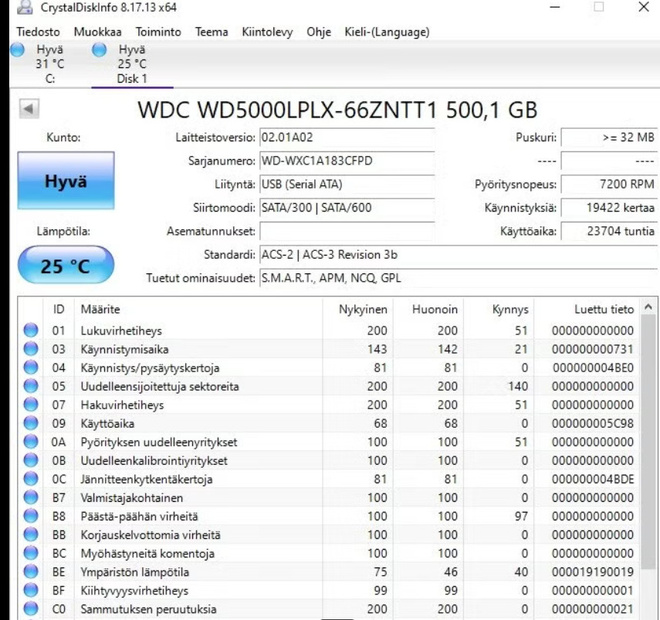Click the CrystalDiskInfo title bar app icon
This screenshot has width=660, height=620.
(x=25, y=7)
